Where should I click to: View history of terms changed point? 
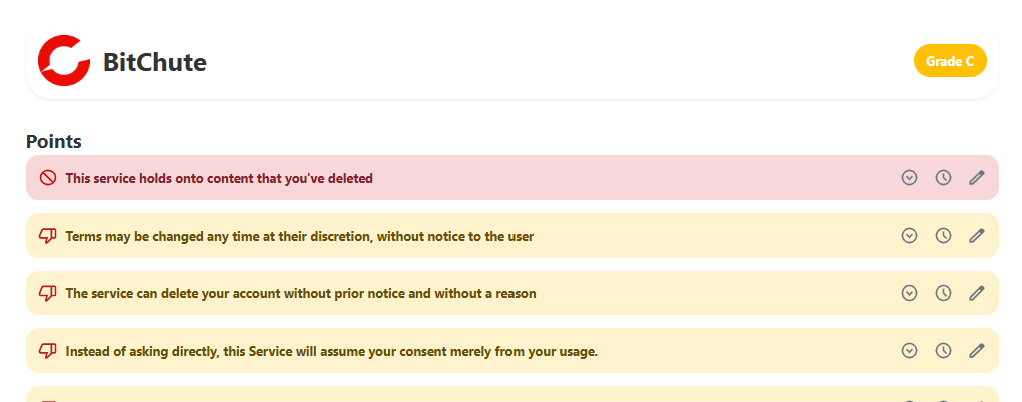click(943, 236)
